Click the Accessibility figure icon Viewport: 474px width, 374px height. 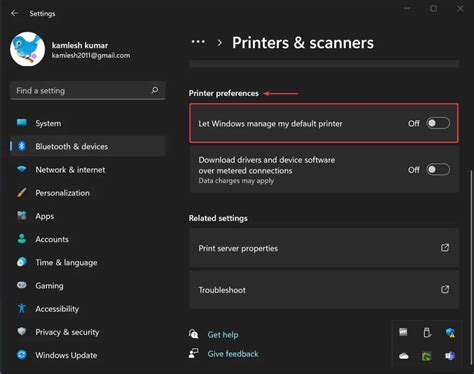pyautogui.click(x=22, y=308)
